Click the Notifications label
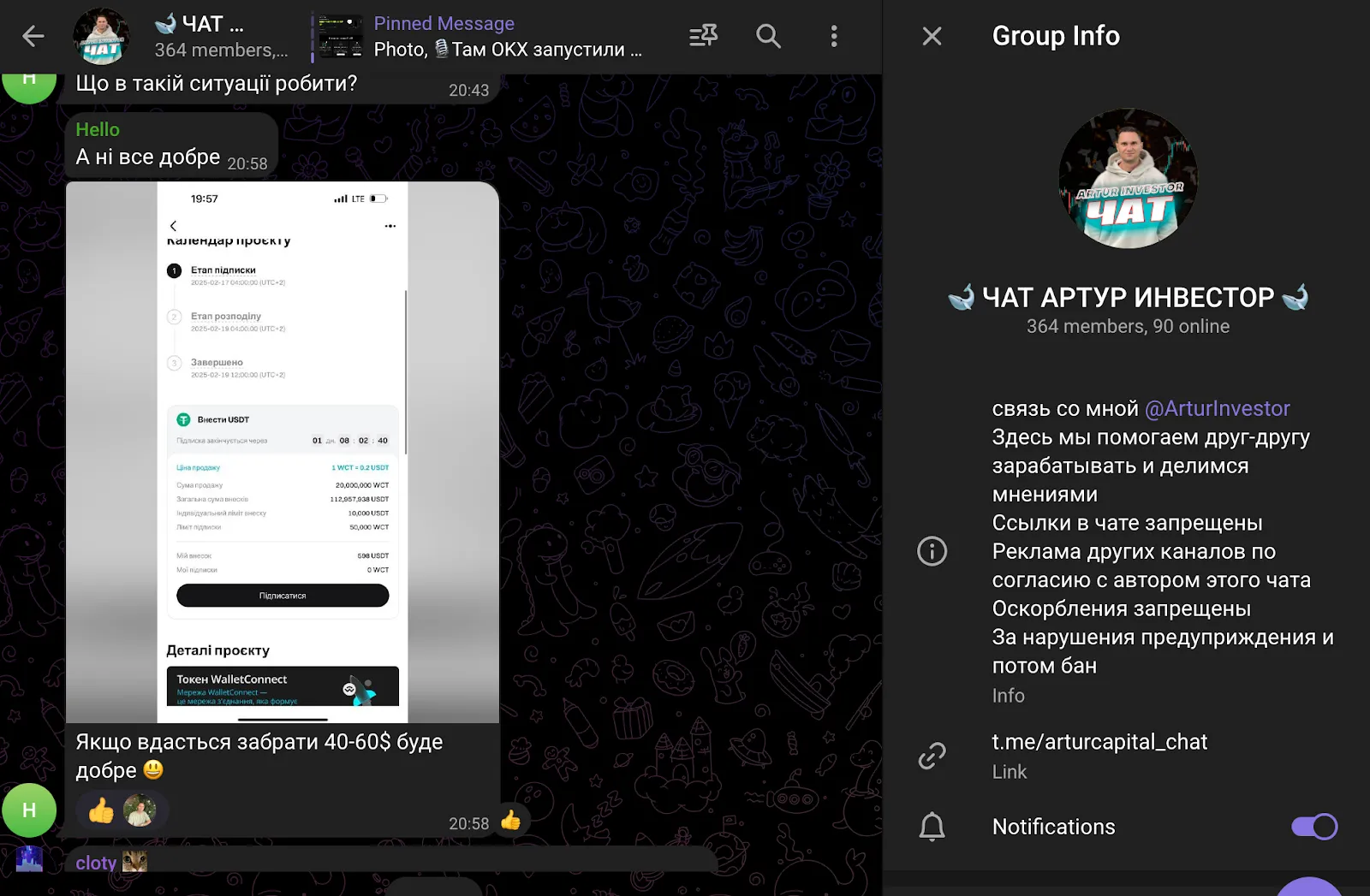The image size is (1370, 896). click(x=1053, y=827)
